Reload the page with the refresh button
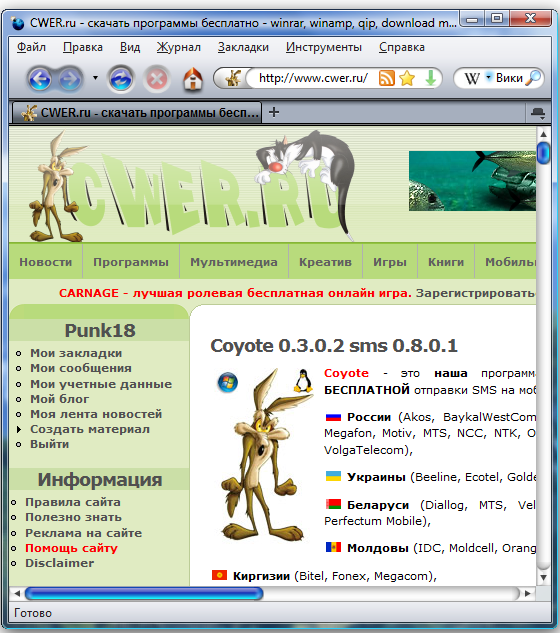Viewport: 560px width, 633px height. (121, 79)
